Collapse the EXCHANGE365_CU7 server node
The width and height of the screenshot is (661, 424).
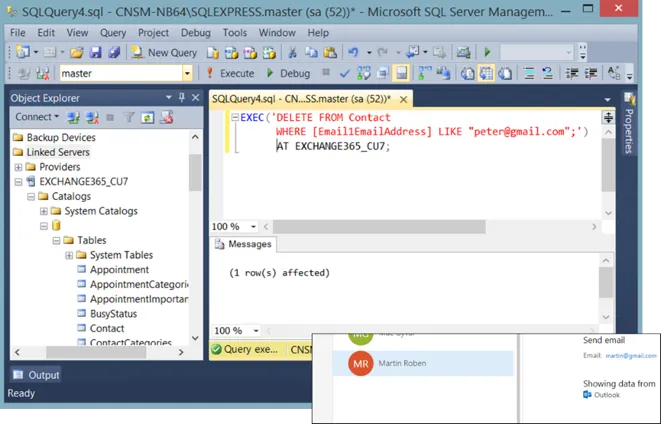point(18,182)
